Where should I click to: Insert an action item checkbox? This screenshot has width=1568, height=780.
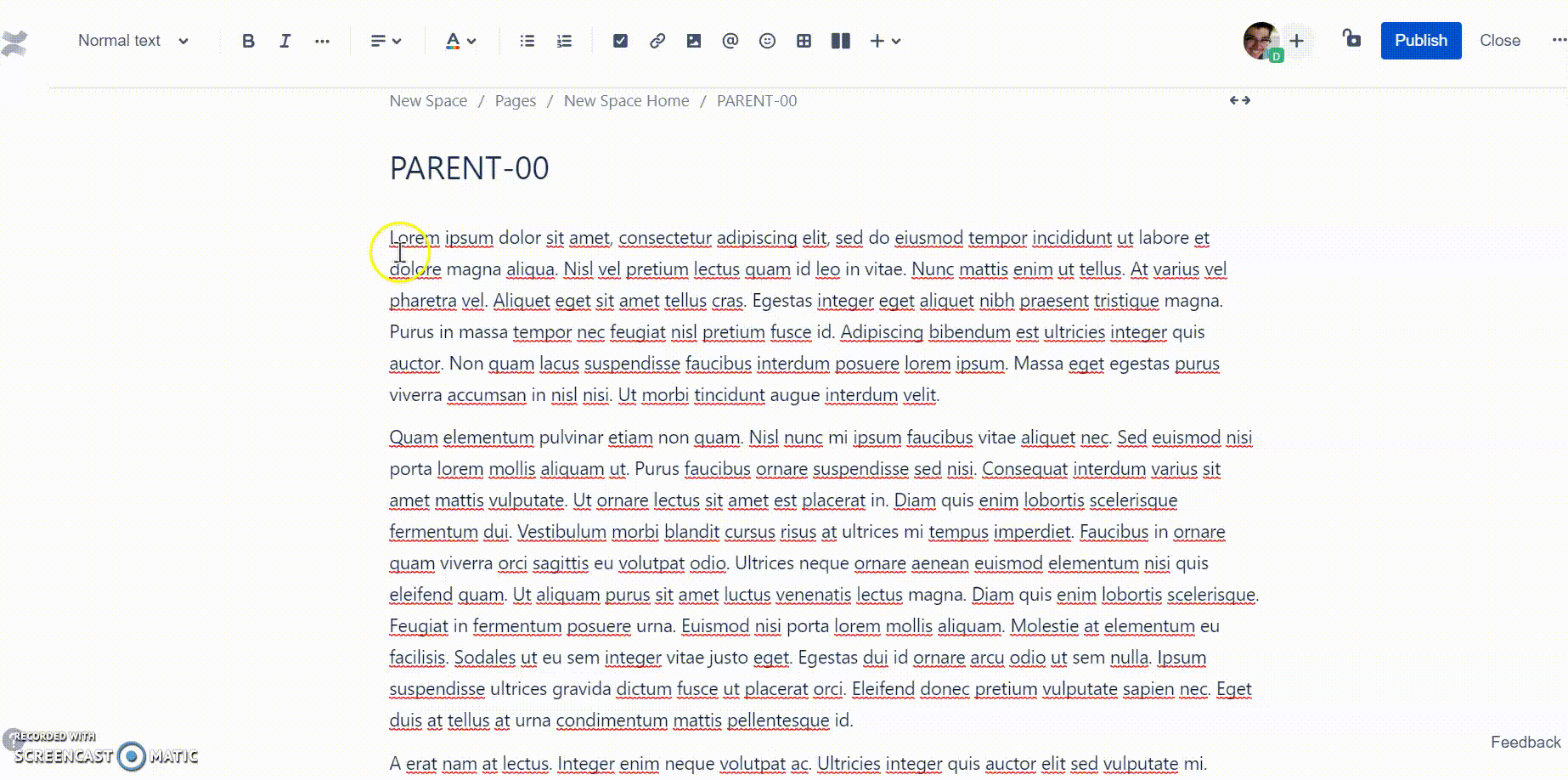point(620,40)
